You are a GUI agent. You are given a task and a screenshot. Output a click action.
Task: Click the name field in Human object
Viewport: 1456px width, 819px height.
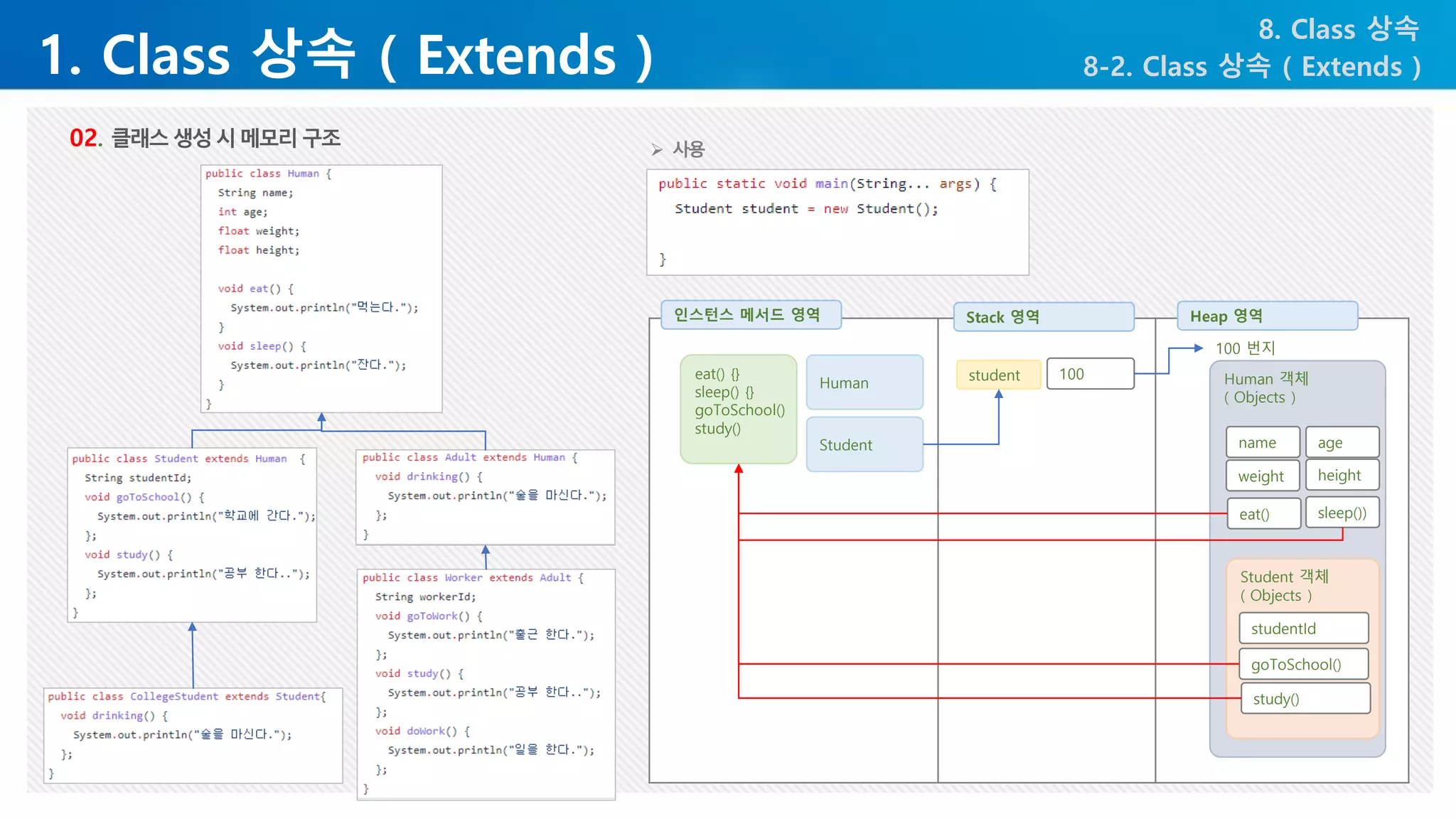[x=1263, y=442]
